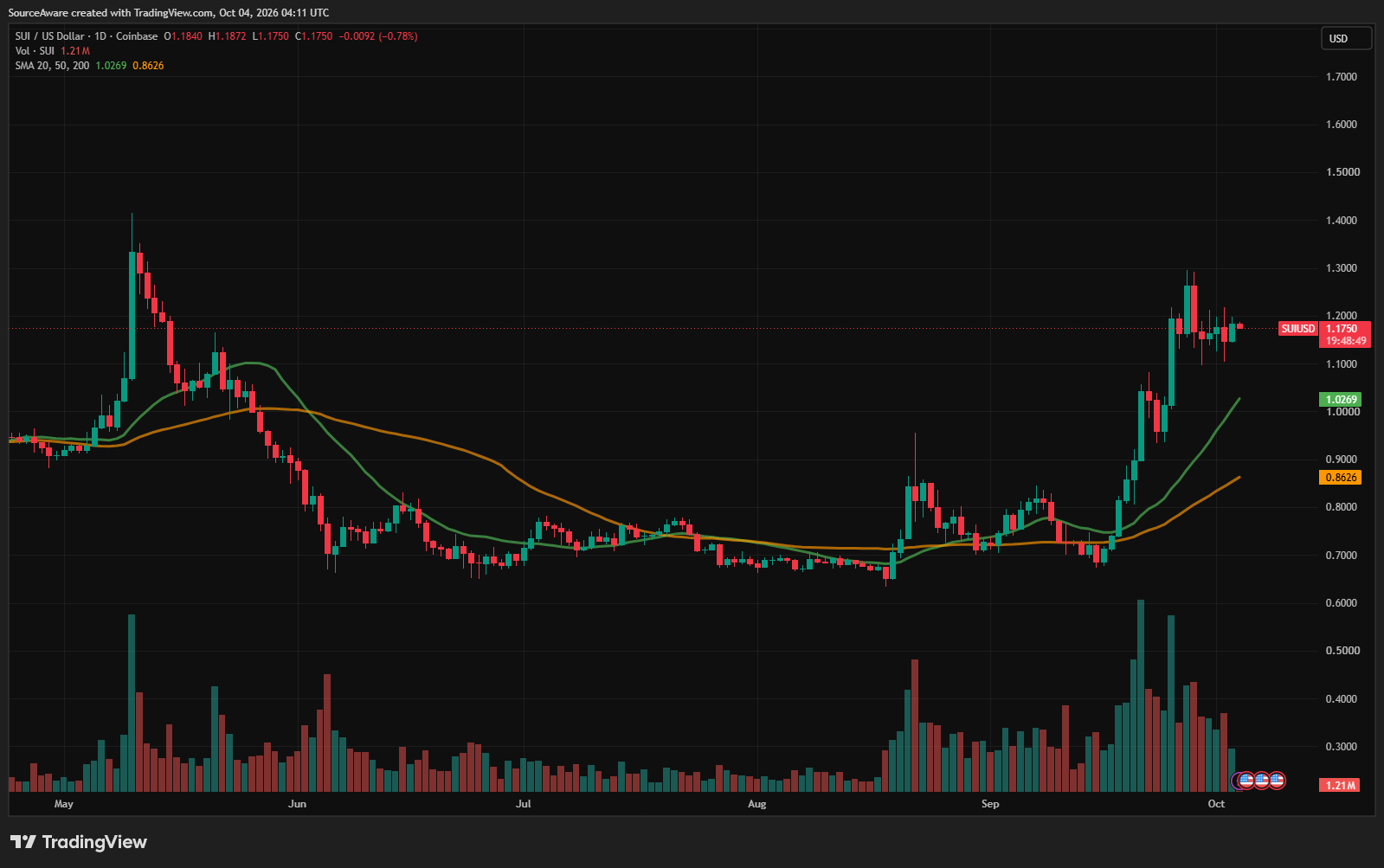Click the red SUIUSD tag on price axis
1384x868 pixels.
pos(1297,329)
